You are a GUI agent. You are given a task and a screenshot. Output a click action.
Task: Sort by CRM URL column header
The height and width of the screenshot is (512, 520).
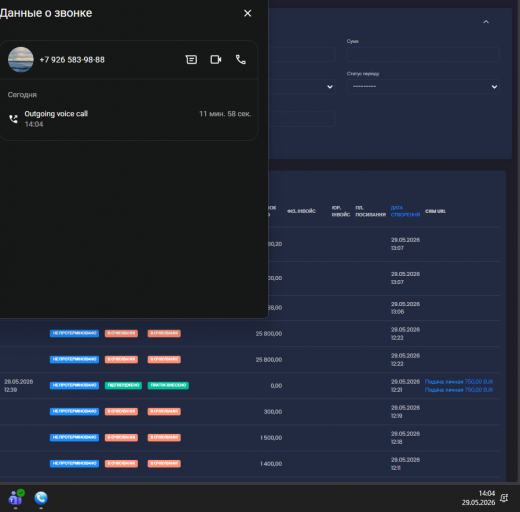click(435, 211)
